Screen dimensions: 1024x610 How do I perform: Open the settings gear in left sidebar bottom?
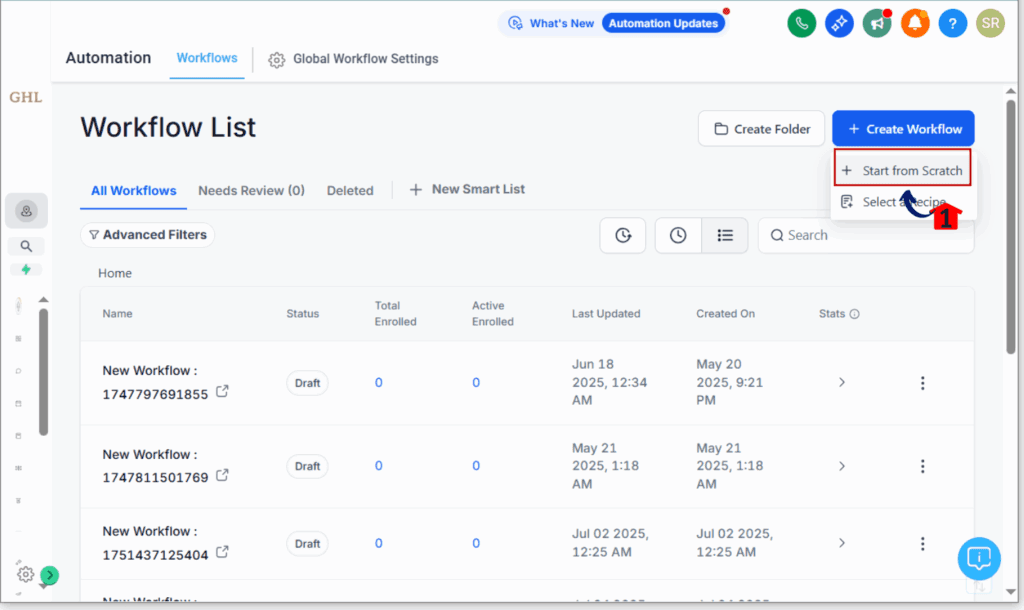(x=25, y=574)
